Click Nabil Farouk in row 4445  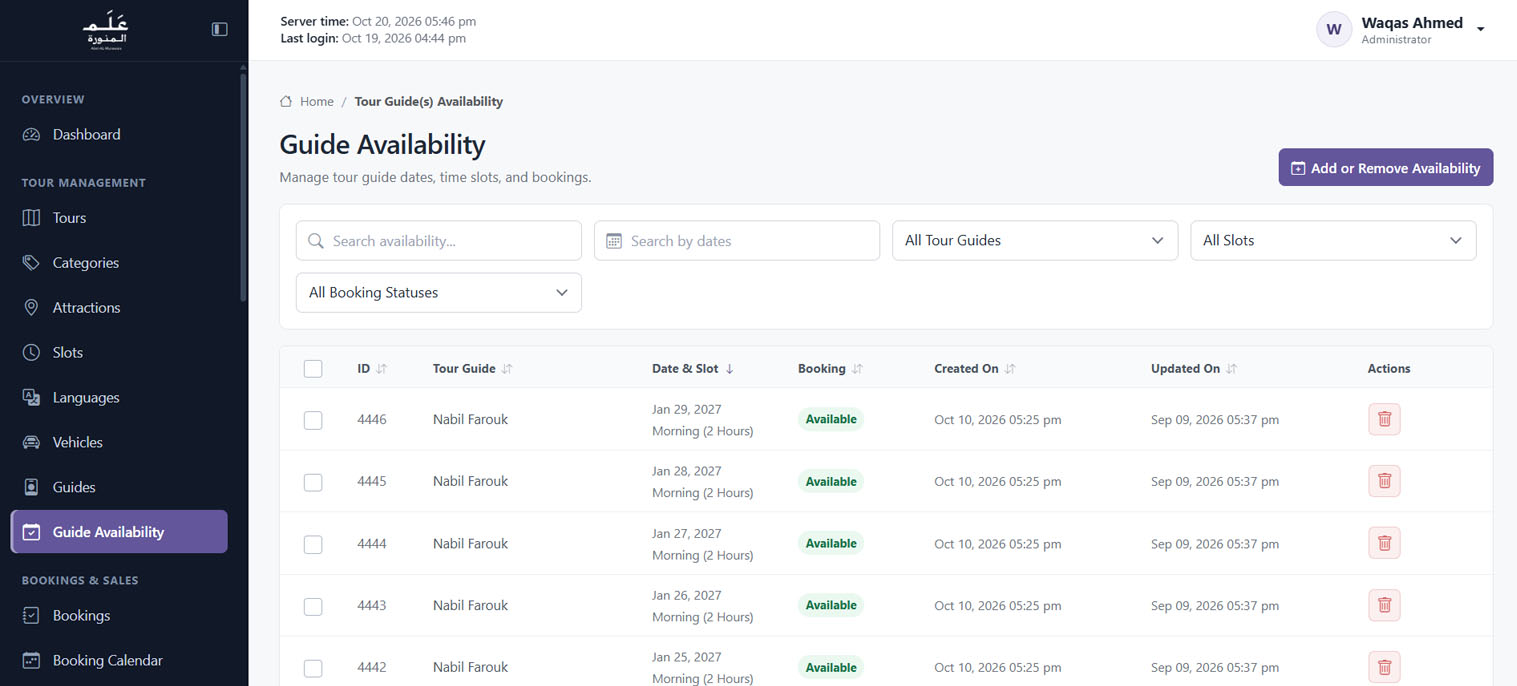[x=470, y=481]
